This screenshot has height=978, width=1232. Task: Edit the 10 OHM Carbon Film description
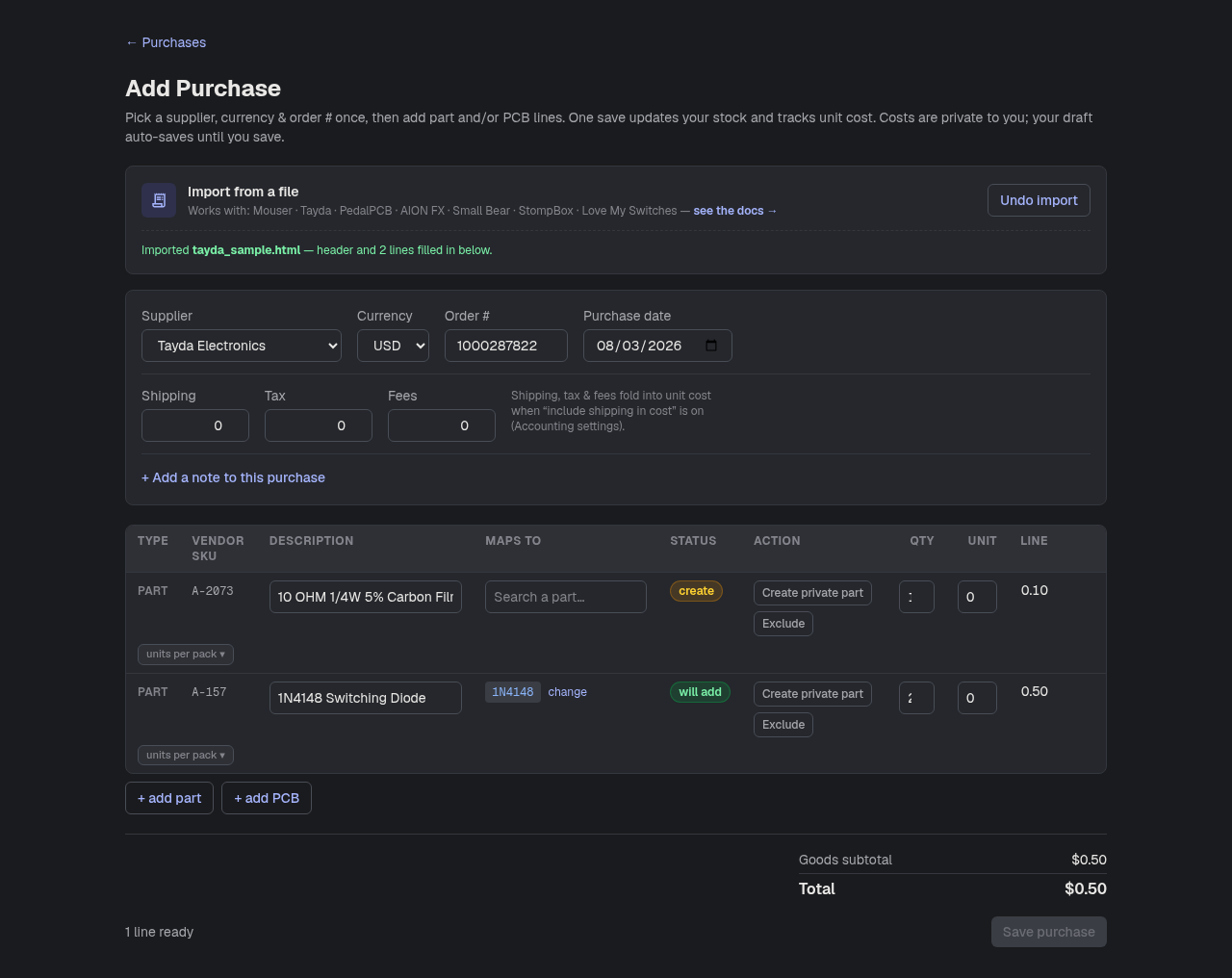(366, 597)
